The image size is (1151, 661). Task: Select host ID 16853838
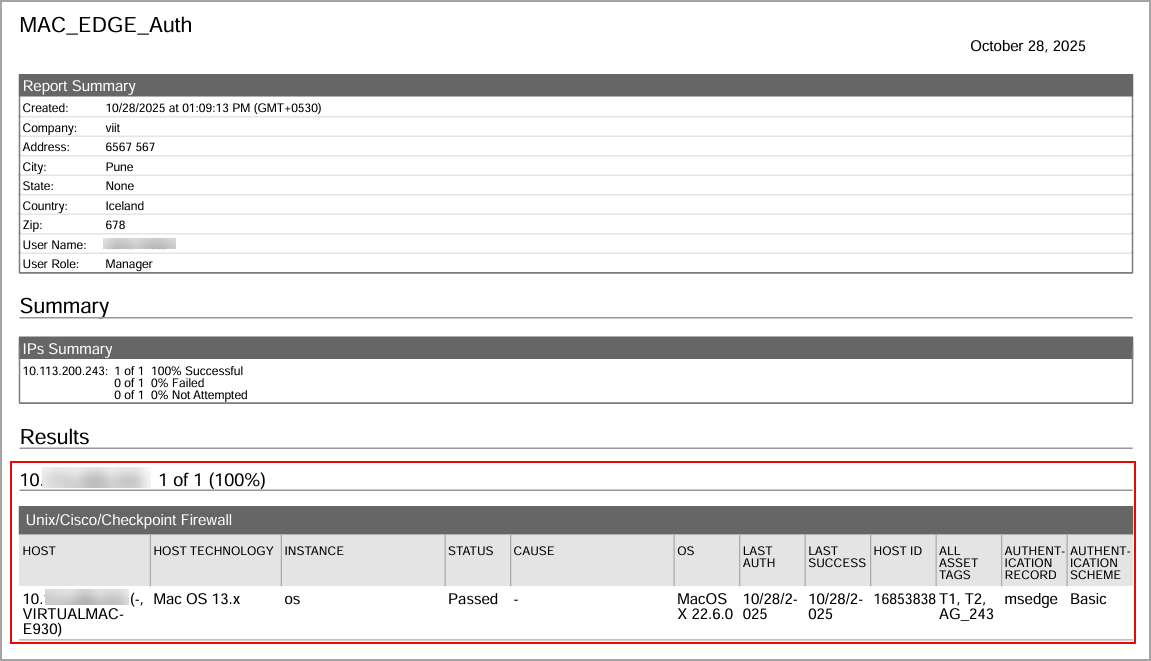coord(904,599)
